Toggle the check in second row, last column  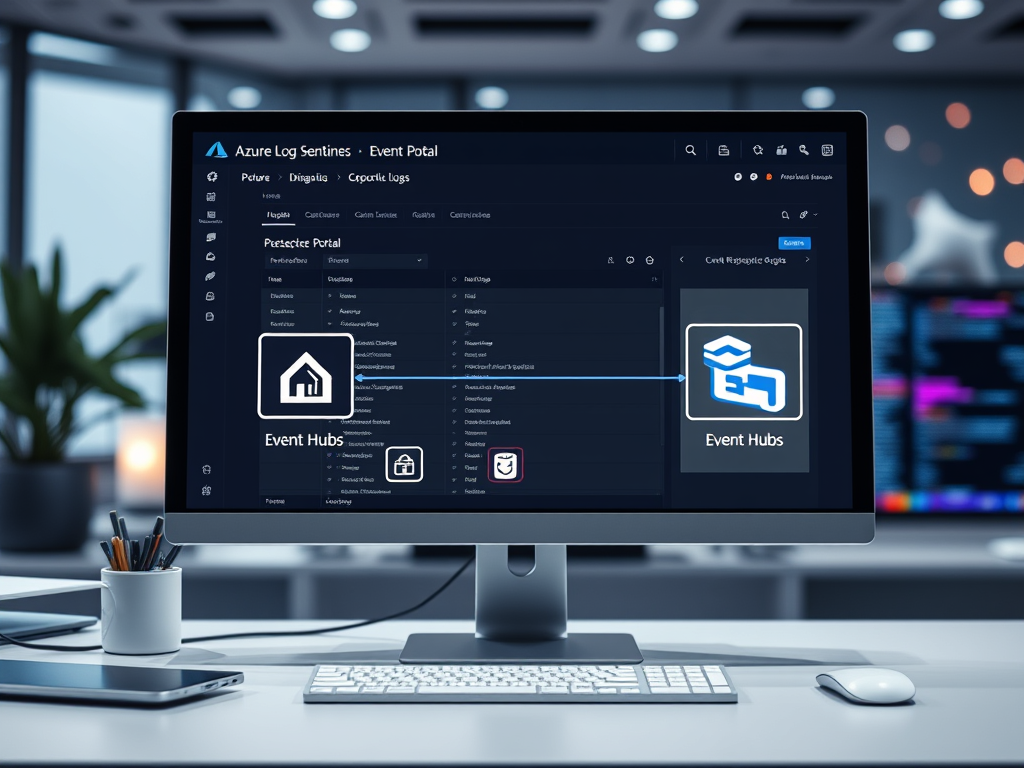pyautogui.click(x=455, y=312)
